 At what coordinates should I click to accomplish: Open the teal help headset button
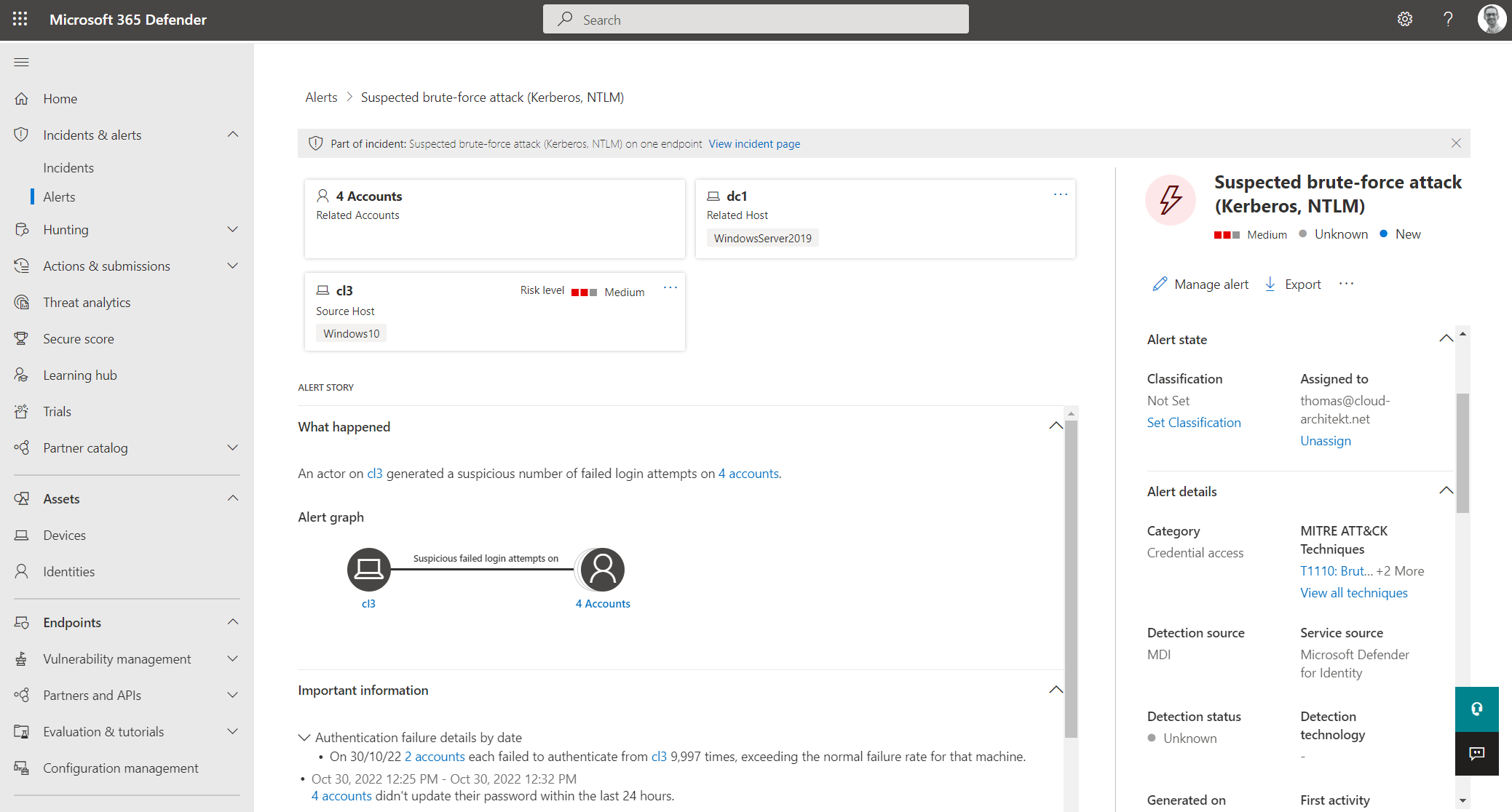point(1476,709)
